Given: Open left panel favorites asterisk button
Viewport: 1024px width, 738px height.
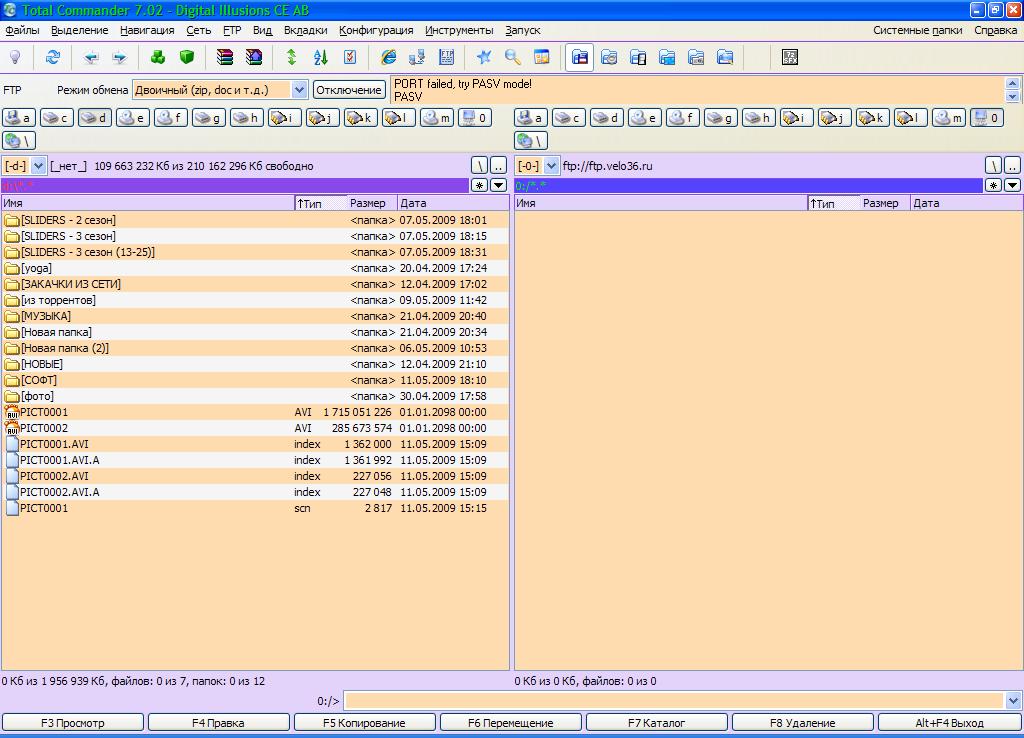Looking at the screenshot, I should (479, 185).
